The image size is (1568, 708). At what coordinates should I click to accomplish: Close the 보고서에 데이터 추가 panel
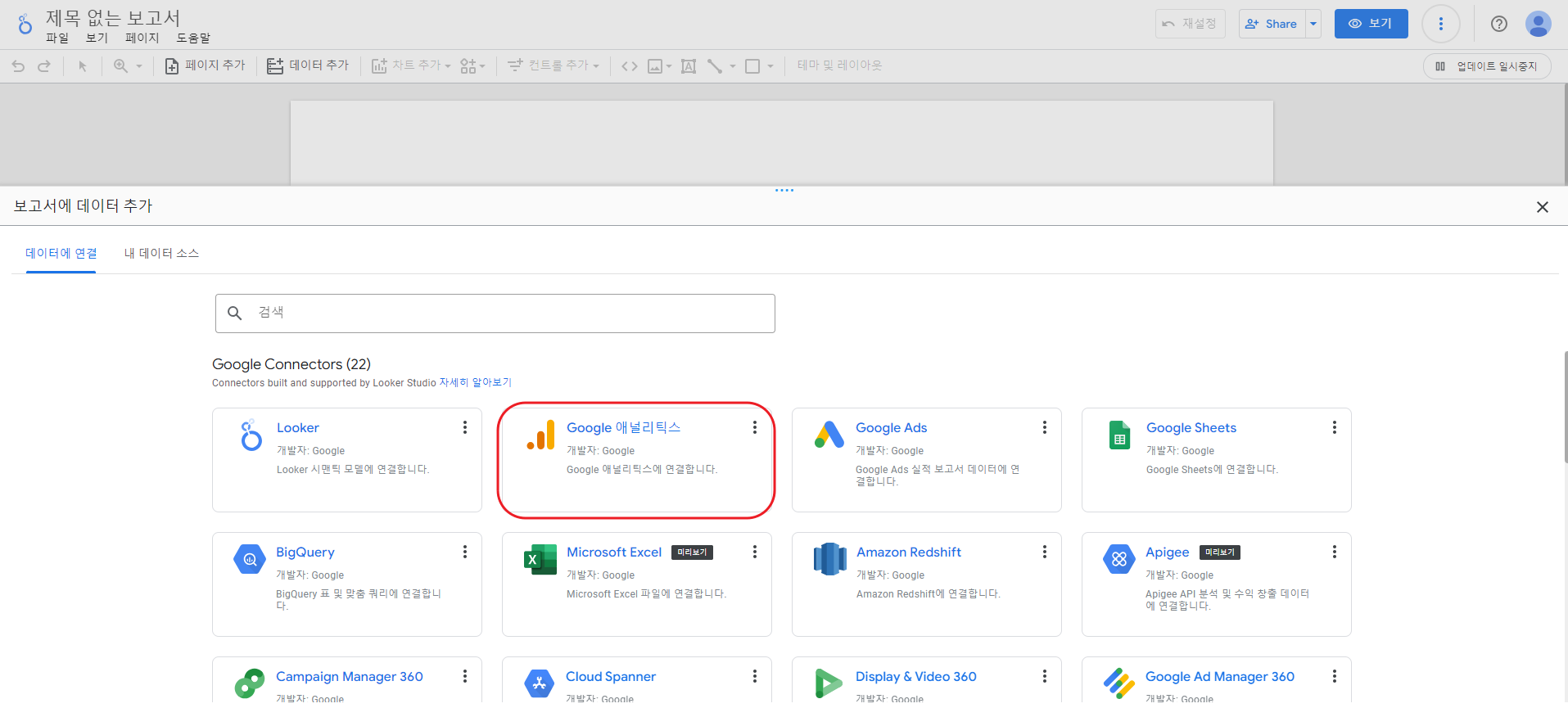click(1542, 207)
